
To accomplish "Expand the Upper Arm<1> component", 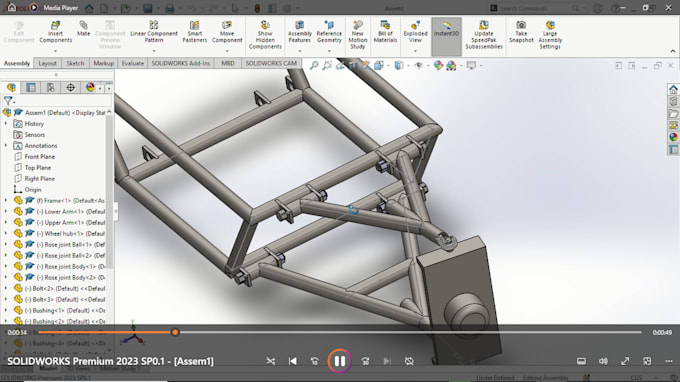I will [6, 222].
